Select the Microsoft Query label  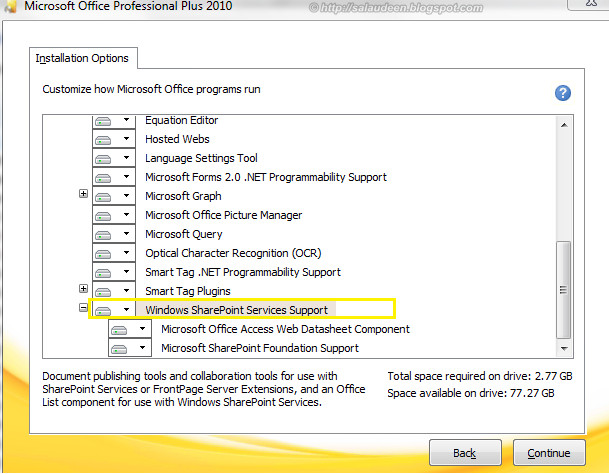(184, 234)
